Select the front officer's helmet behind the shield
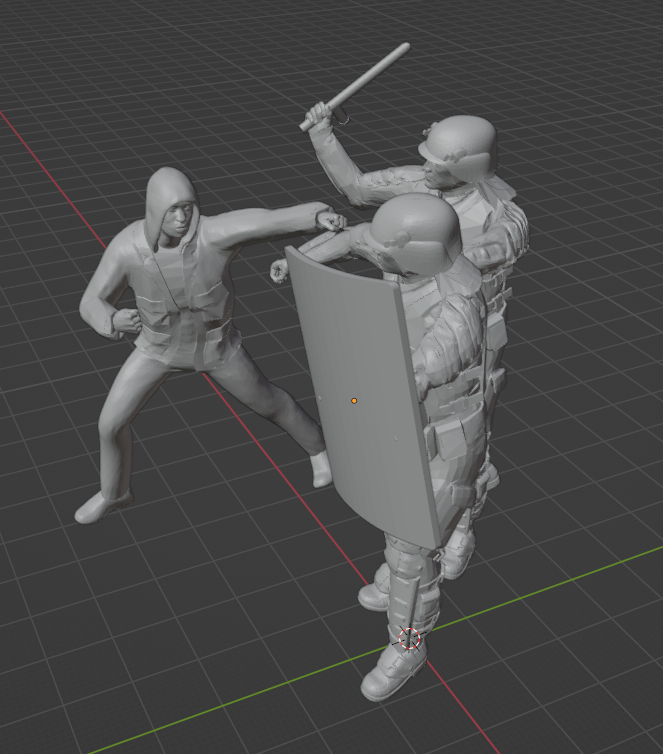 pyautogui.click(x=416, y=233)
